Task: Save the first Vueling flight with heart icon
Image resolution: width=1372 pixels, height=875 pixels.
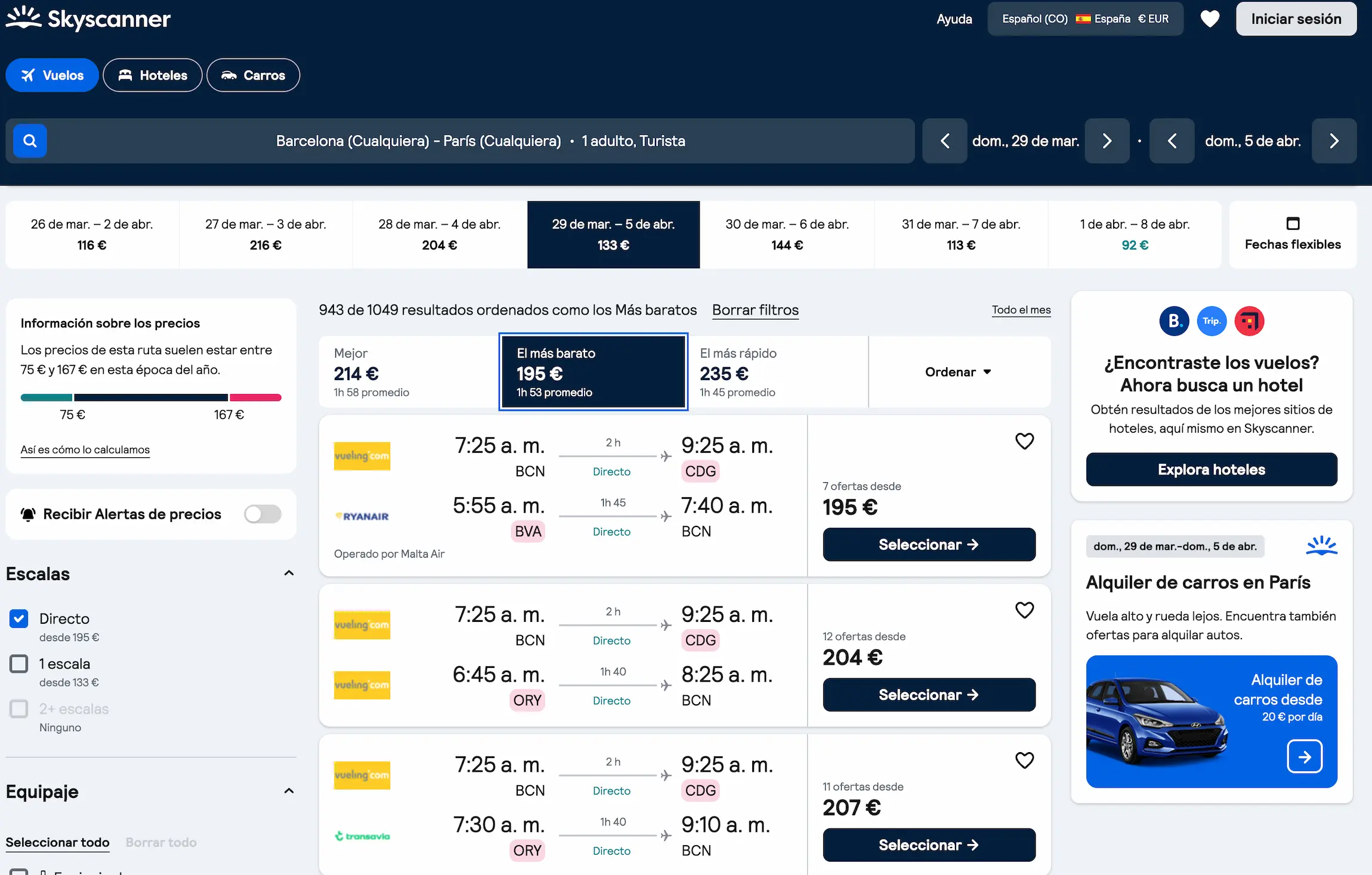Action: pos(1024,440)
